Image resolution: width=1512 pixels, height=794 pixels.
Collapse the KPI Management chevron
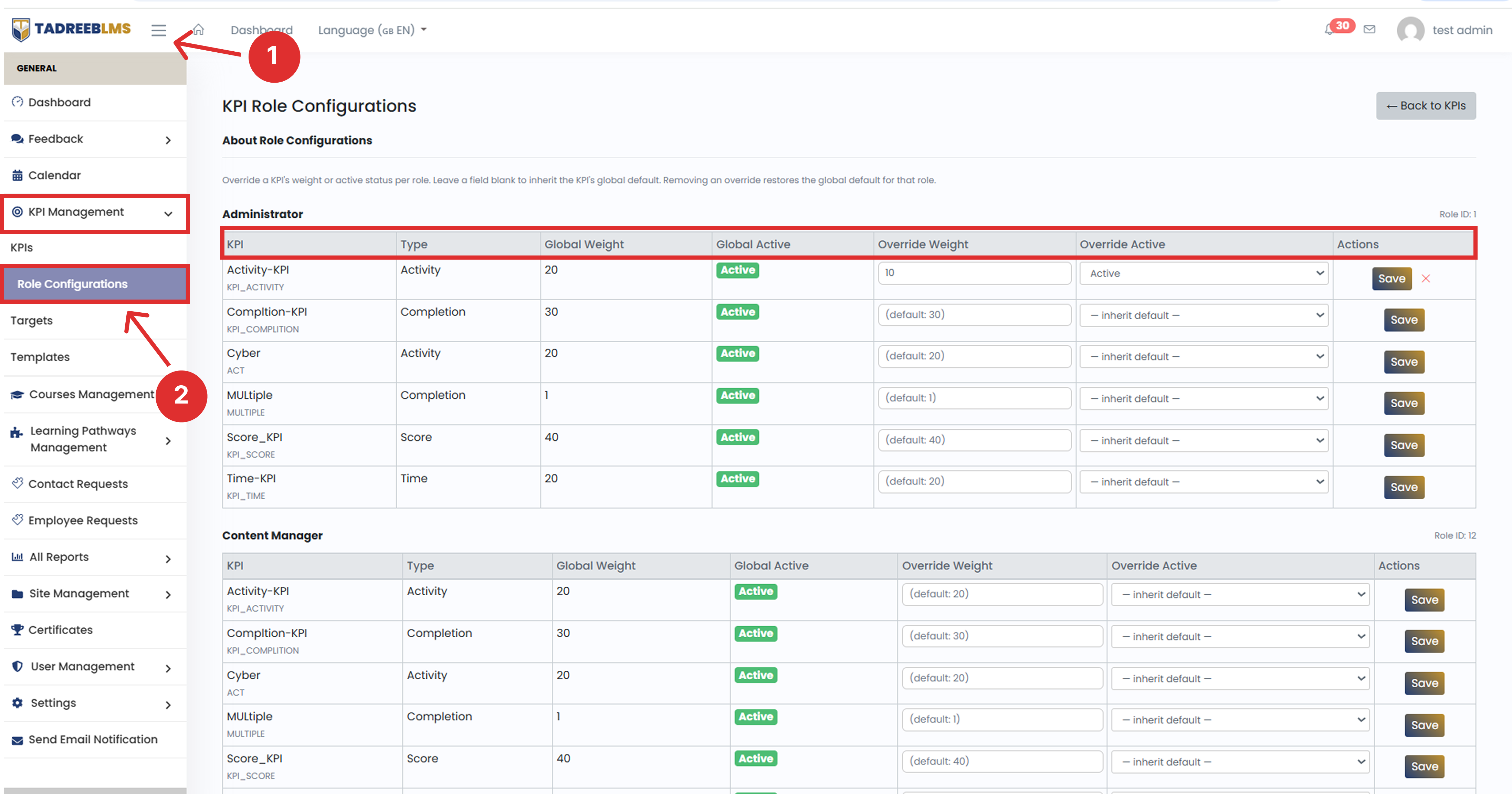[168, 213]
